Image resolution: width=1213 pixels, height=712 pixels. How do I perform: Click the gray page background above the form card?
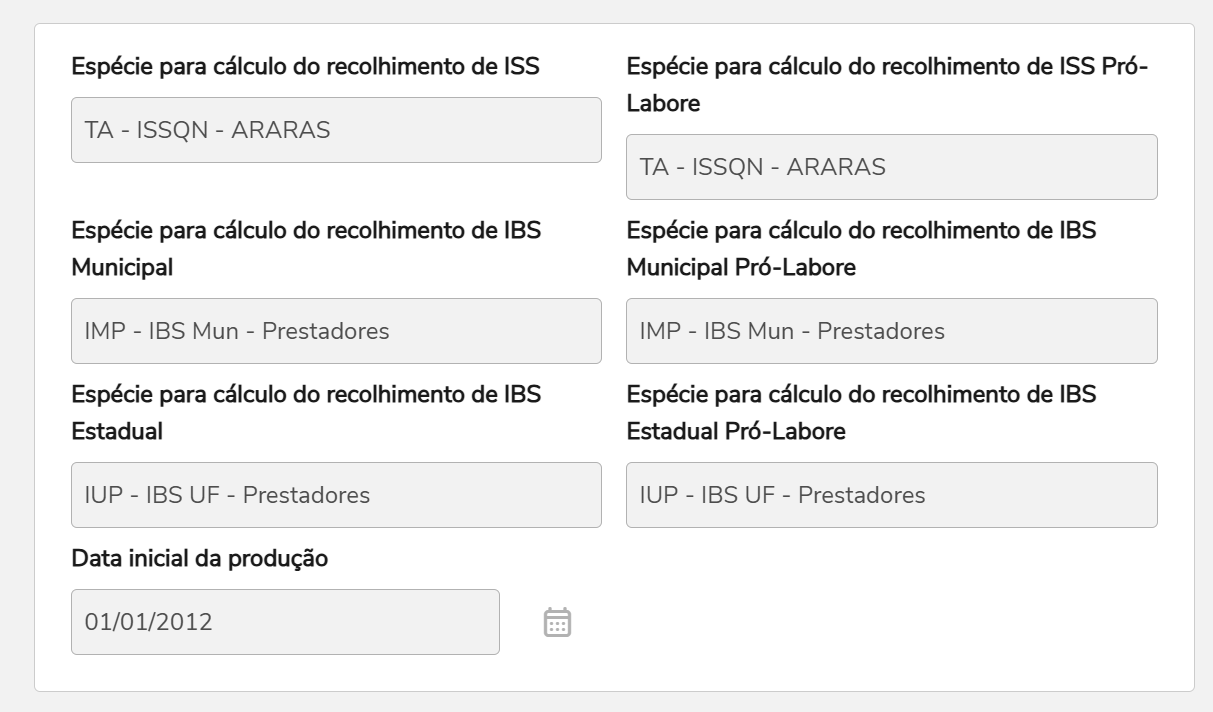[606, 10]
